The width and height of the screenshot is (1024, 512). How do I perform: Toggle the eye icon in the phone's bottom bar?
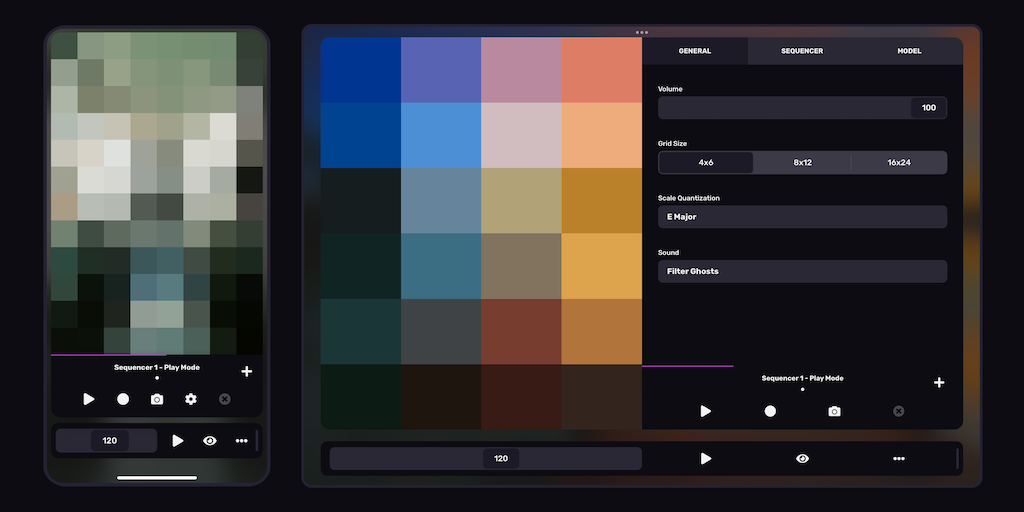pyautogui.click(x=210, y=441)
